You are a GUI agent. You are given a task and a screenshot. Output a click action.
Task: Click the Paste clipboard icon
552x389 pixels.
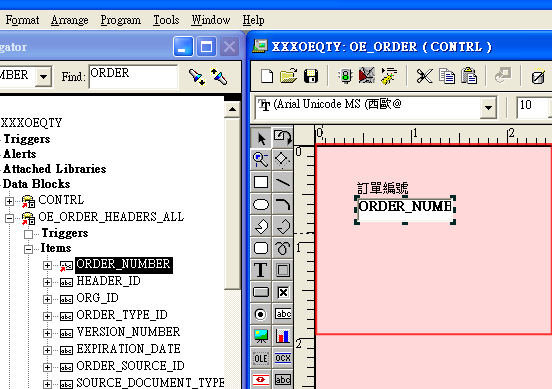(x=469, y=76)
